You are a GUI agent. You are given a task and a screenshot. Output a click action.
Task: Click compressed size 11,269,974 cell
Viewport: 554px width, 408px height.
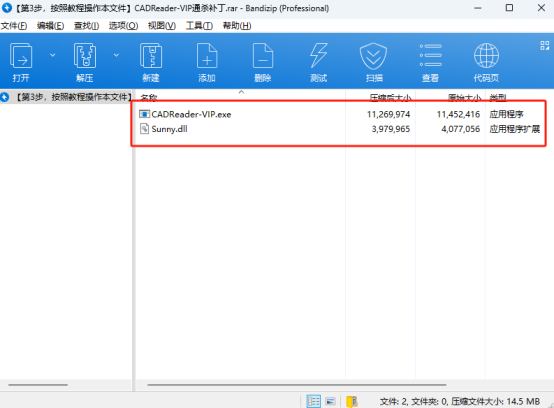coord(388,114)
